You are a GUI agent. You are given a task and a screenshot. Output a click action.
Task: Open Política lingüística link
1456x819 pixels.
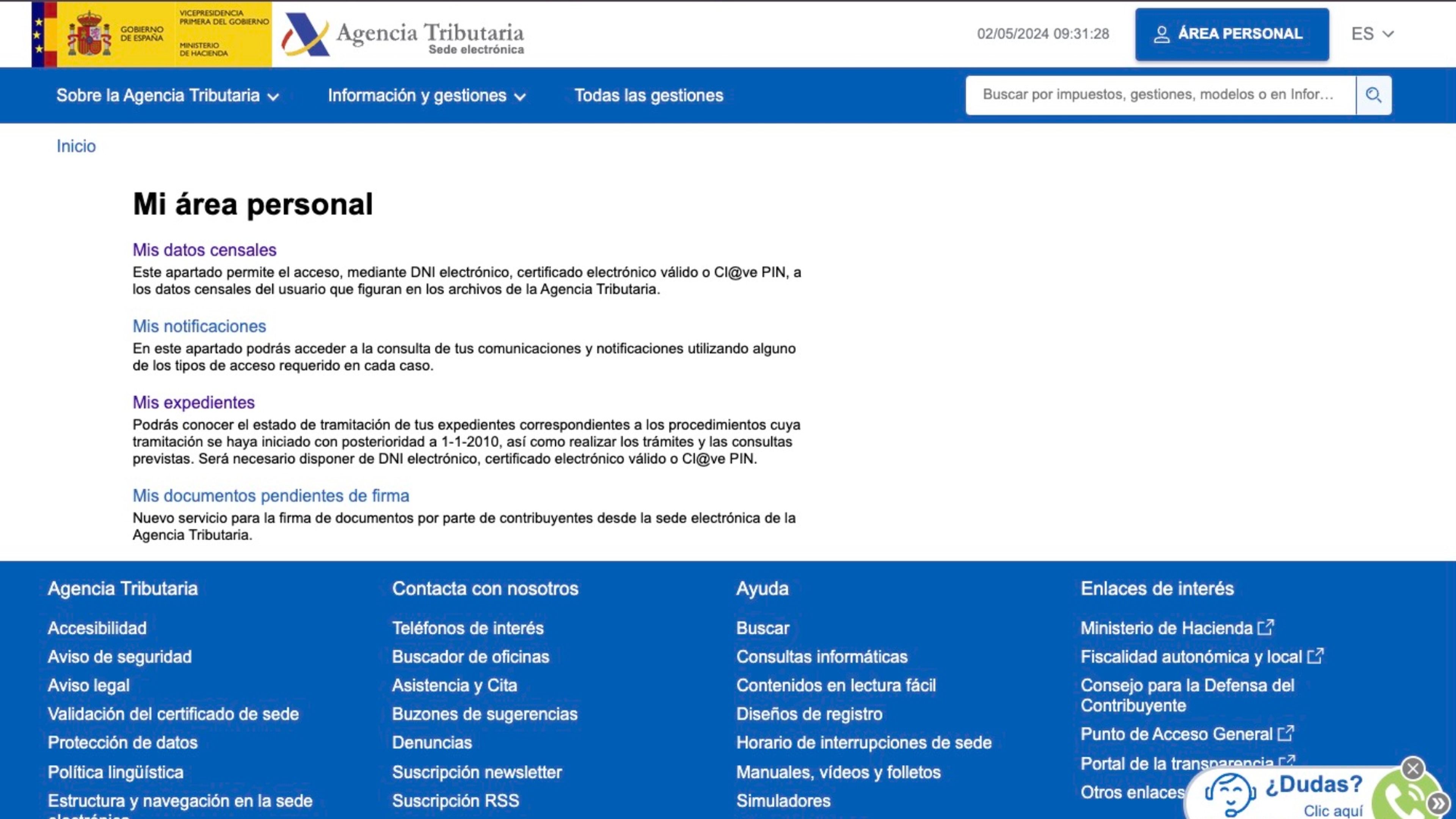pyautogui.click(x=116, y=772)
